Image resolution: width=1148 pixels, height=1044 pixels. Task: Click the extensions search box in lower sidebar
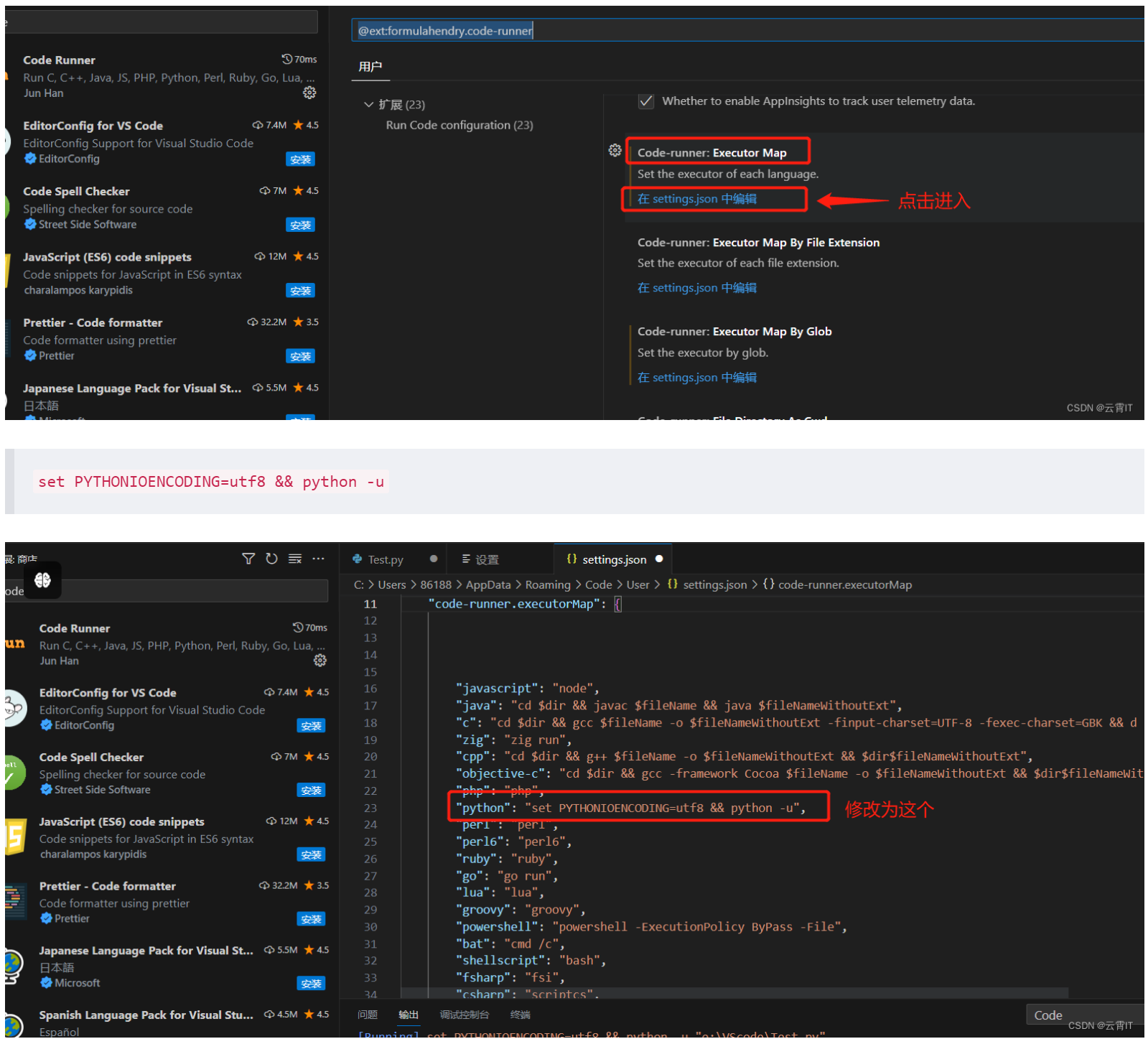point(167,591)
